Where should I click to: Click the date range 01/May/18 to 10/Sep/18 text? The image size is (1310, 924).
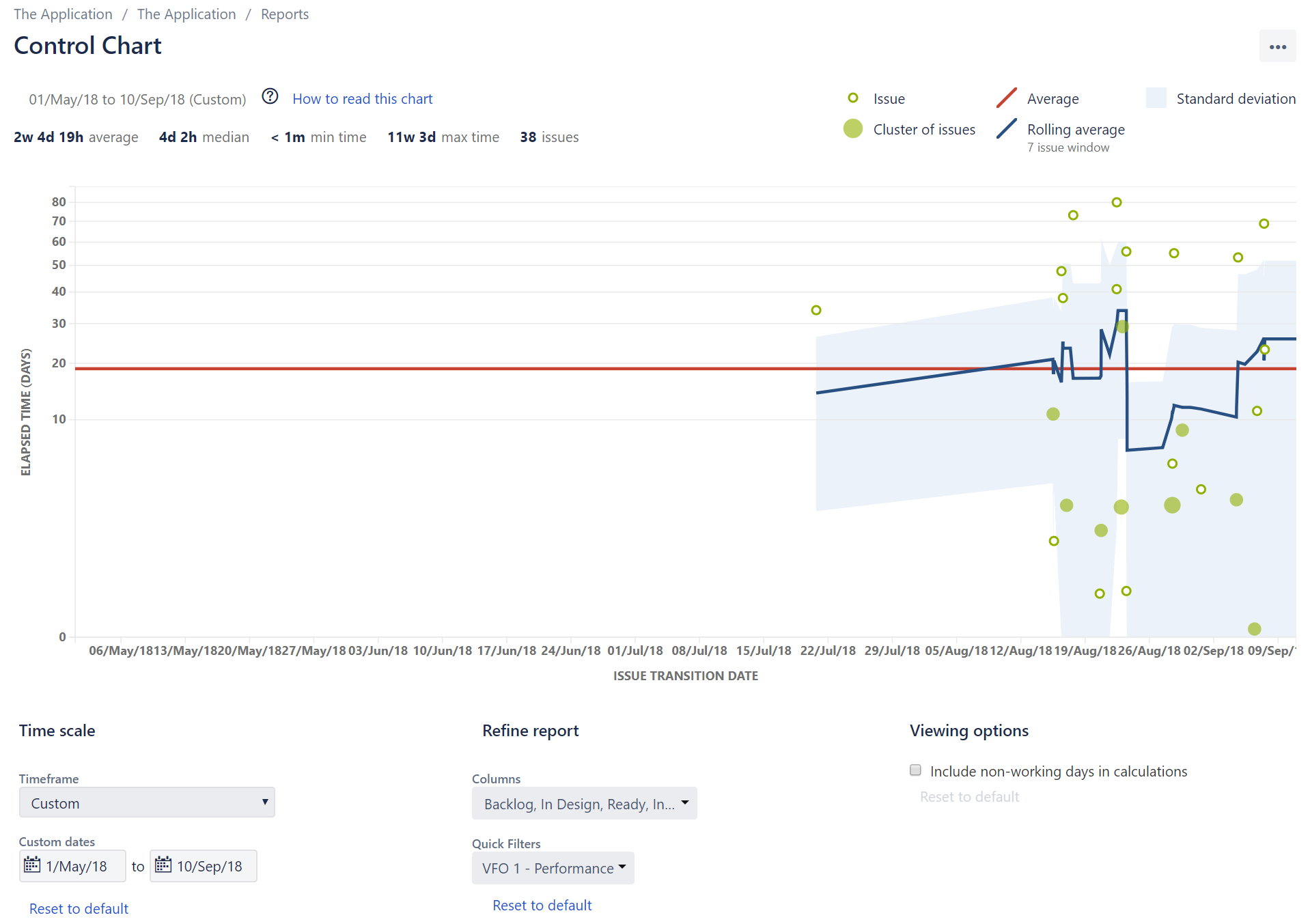[137, 100]
